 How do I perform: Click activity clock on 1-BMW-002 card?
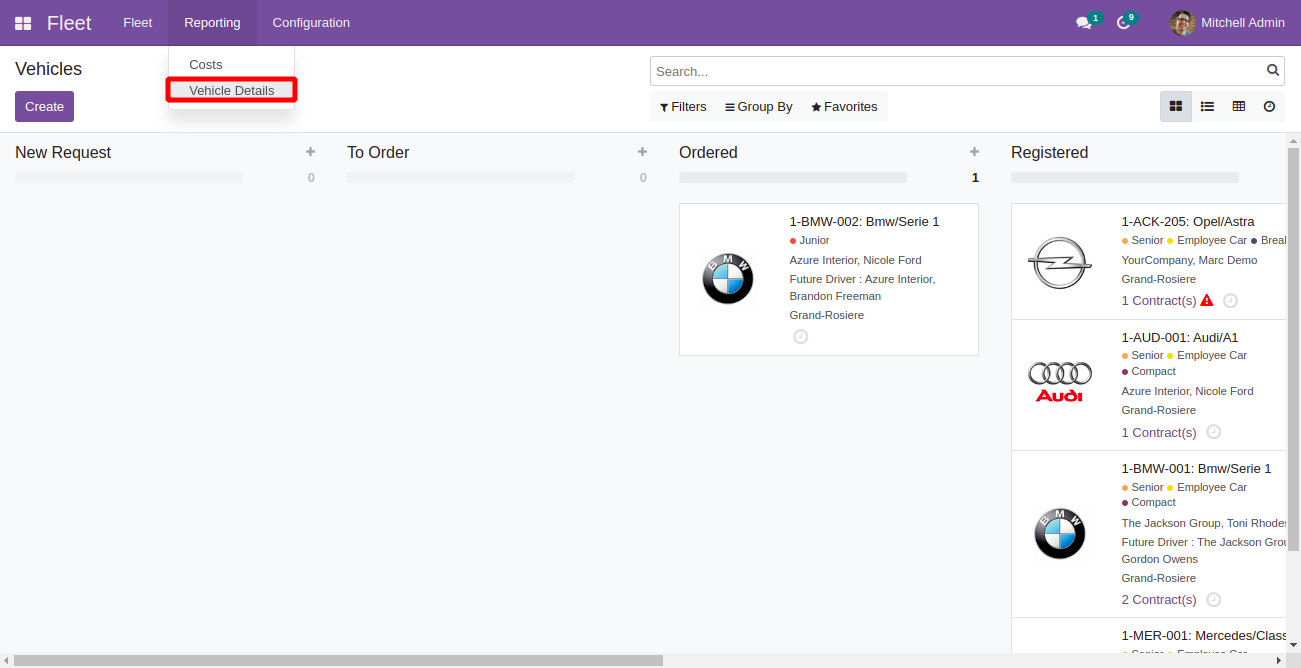tap(800, 337)
